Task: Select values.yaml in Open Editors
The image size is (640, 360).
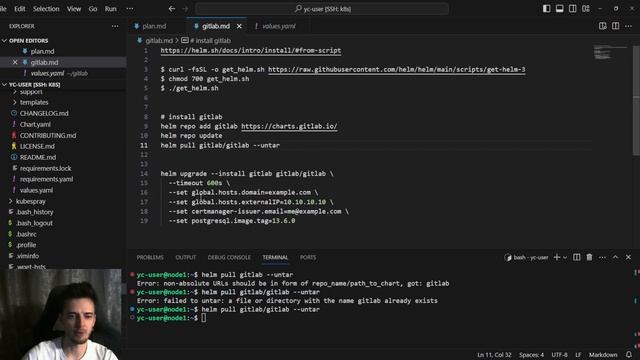Action: [47, 73]
